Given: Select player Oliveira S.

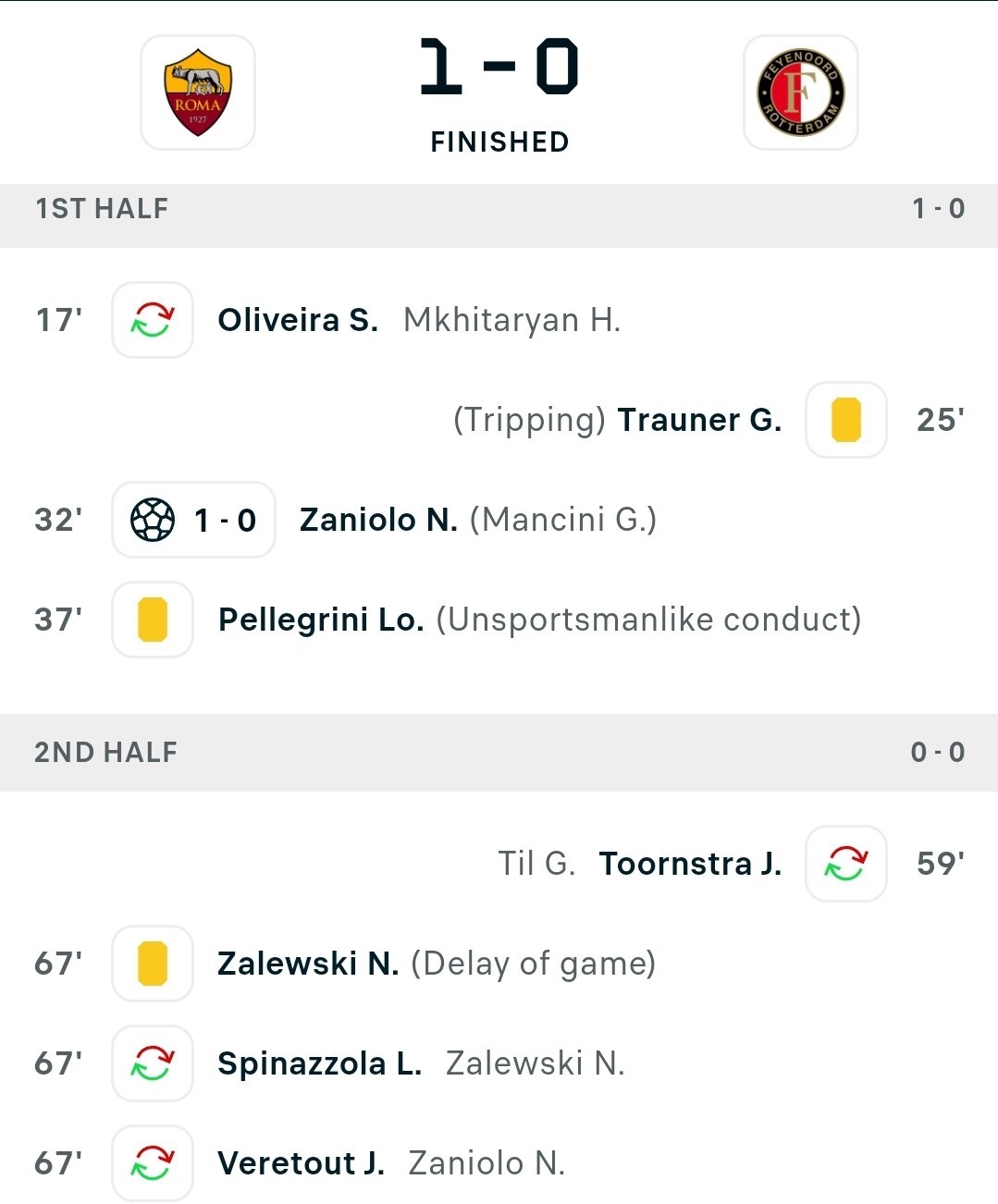Looking at the screenshot, I should pyautogui.click(x=298, y=320).
